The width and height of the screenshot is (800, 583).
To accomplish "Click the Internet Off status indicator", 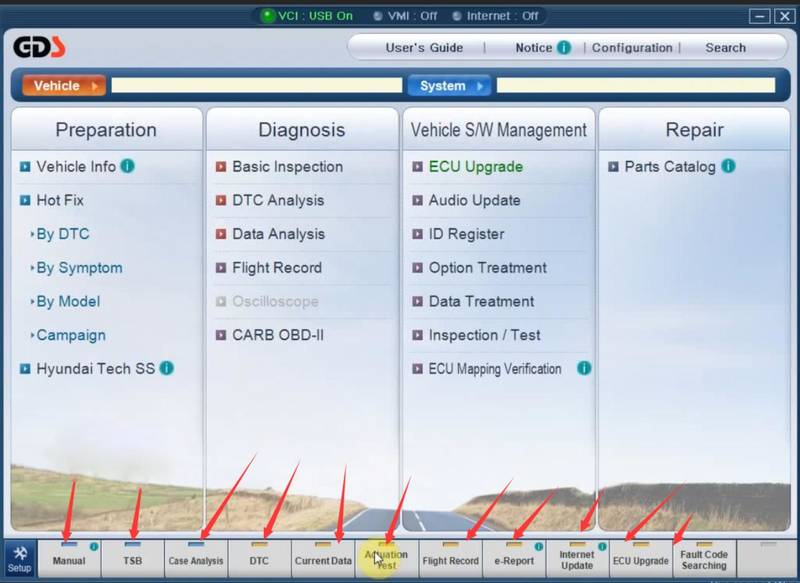I will (x=496, y=16).
